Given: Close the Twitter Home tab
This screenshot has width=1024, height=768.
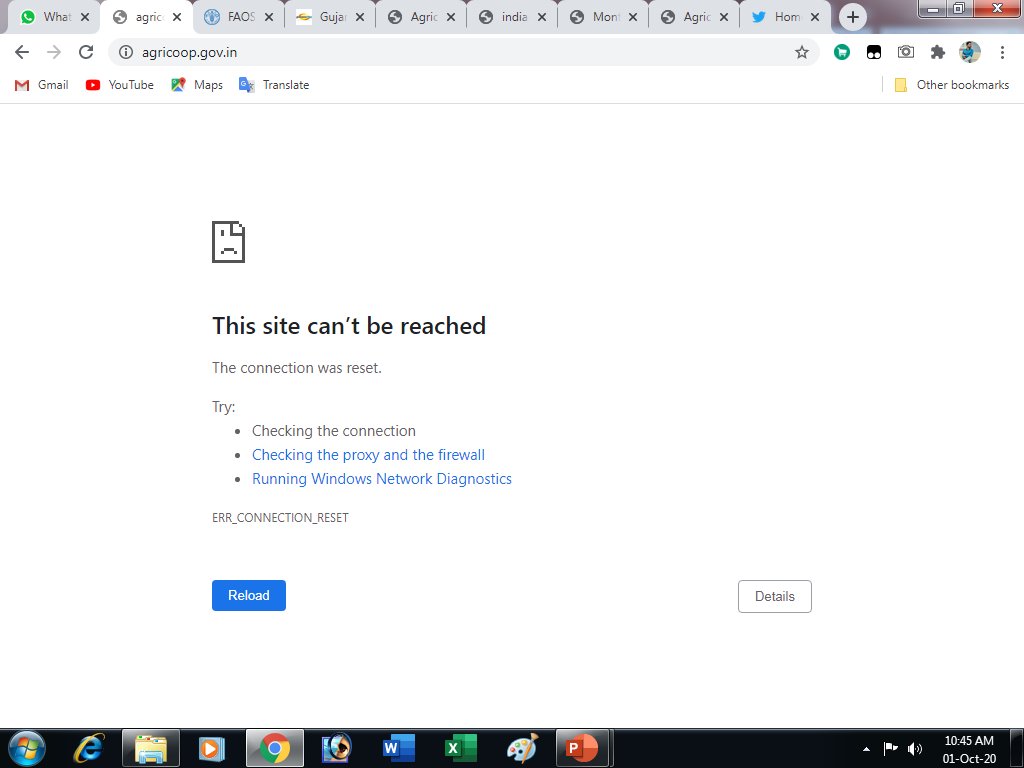Looking at the screenshot, I should [815, 18].
